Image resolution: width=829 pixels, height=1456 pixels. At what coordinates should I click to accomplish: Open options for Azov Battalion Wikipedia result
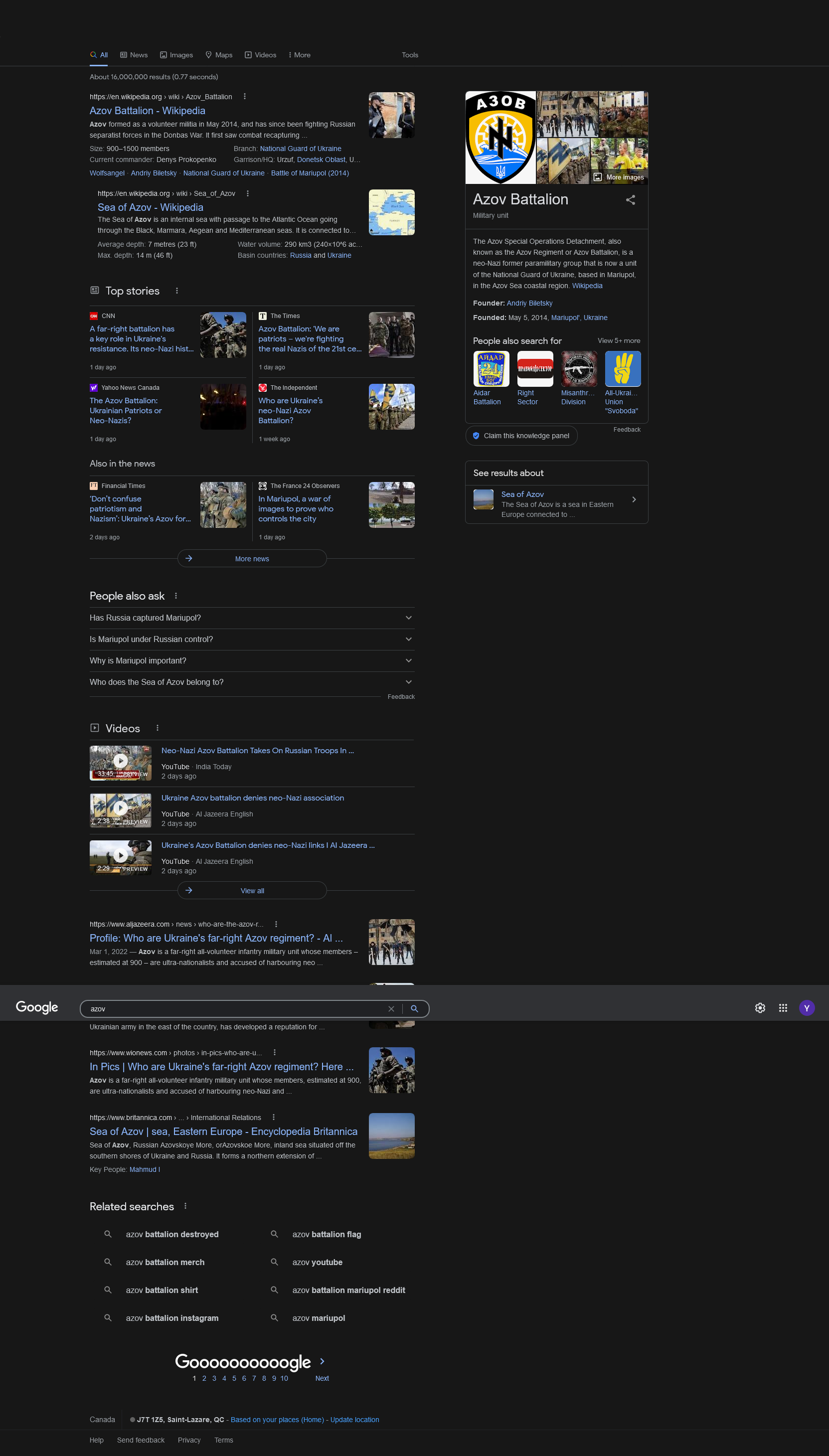coord(245,97)
